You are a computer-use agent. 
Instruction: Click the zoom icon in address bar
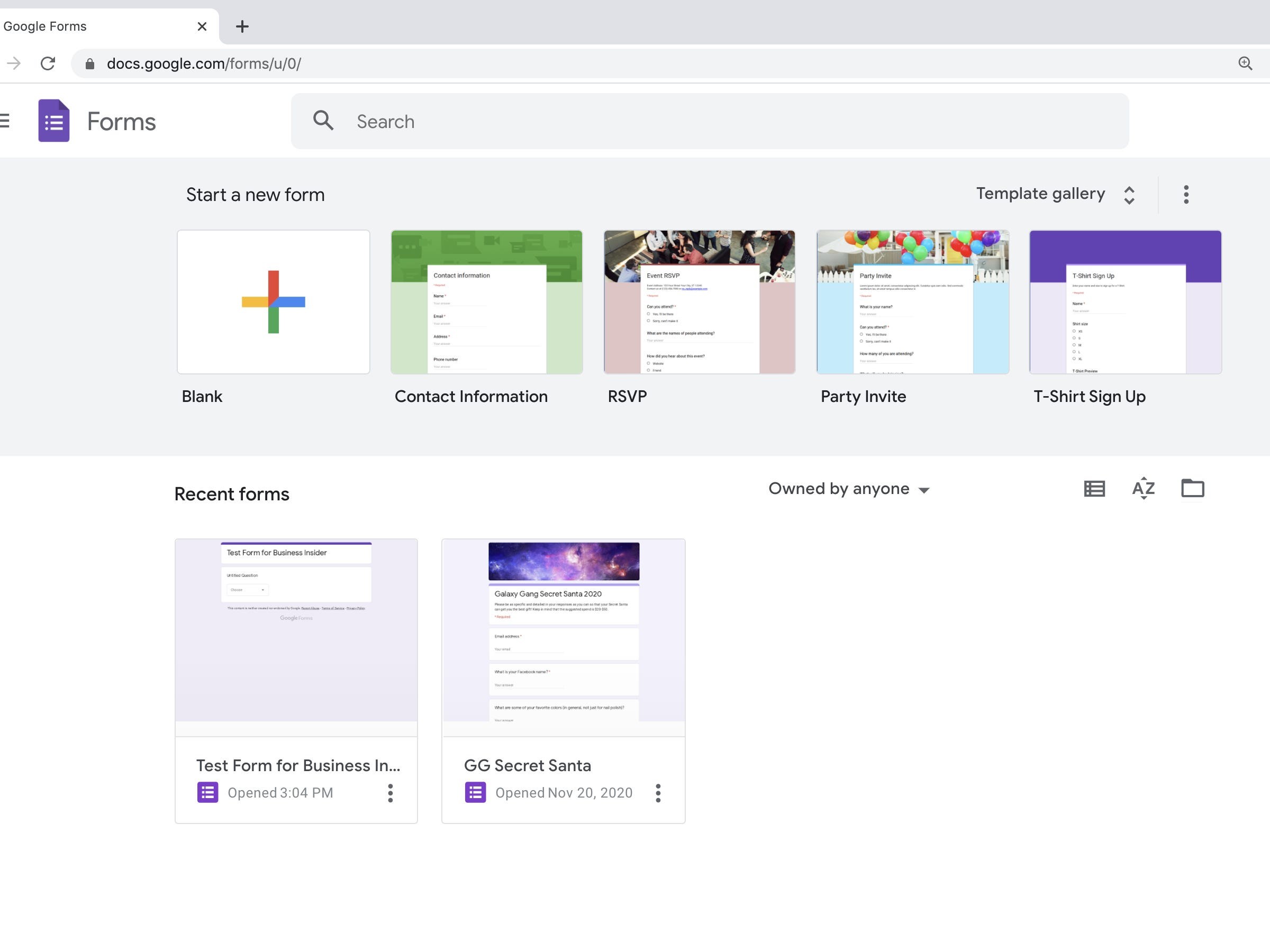(x=1245, y=63)
